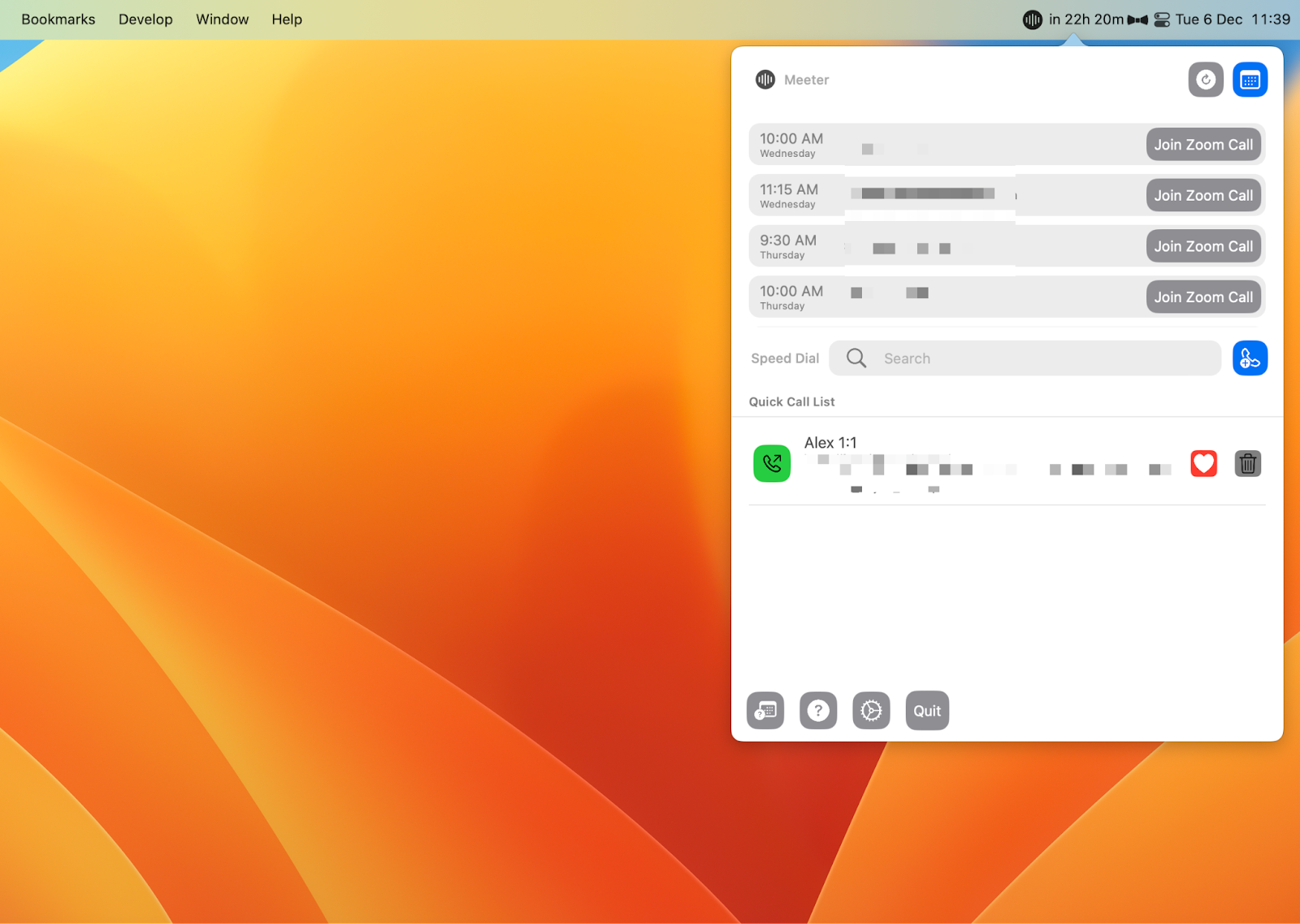Click the menu bar date and time
This screenshot has height=924, width=1300.
(x=1233, y=20)
